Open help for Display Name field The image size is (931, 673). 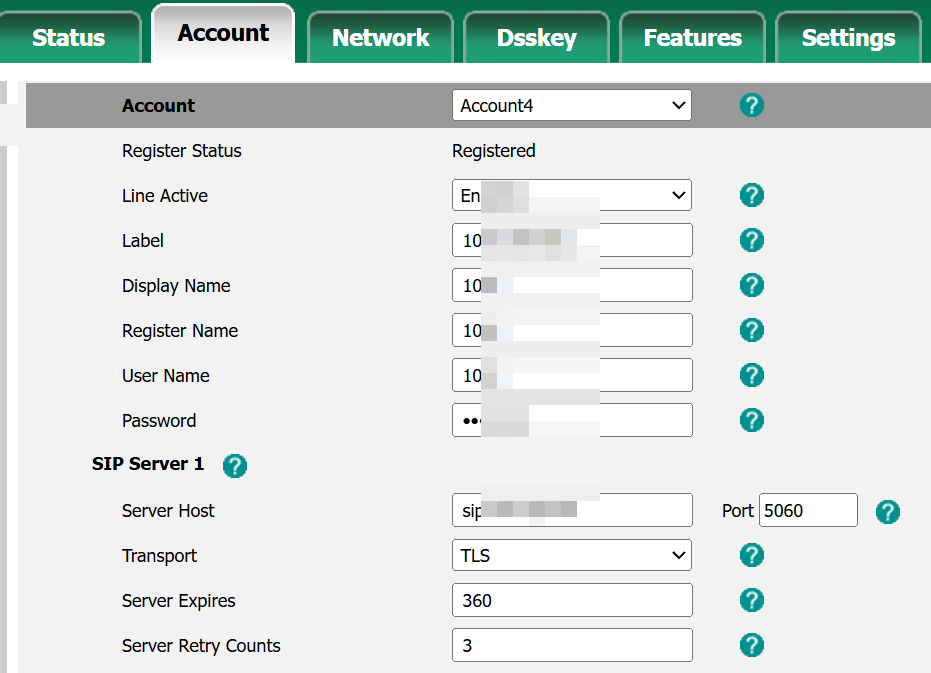click(x=751, y=285)
